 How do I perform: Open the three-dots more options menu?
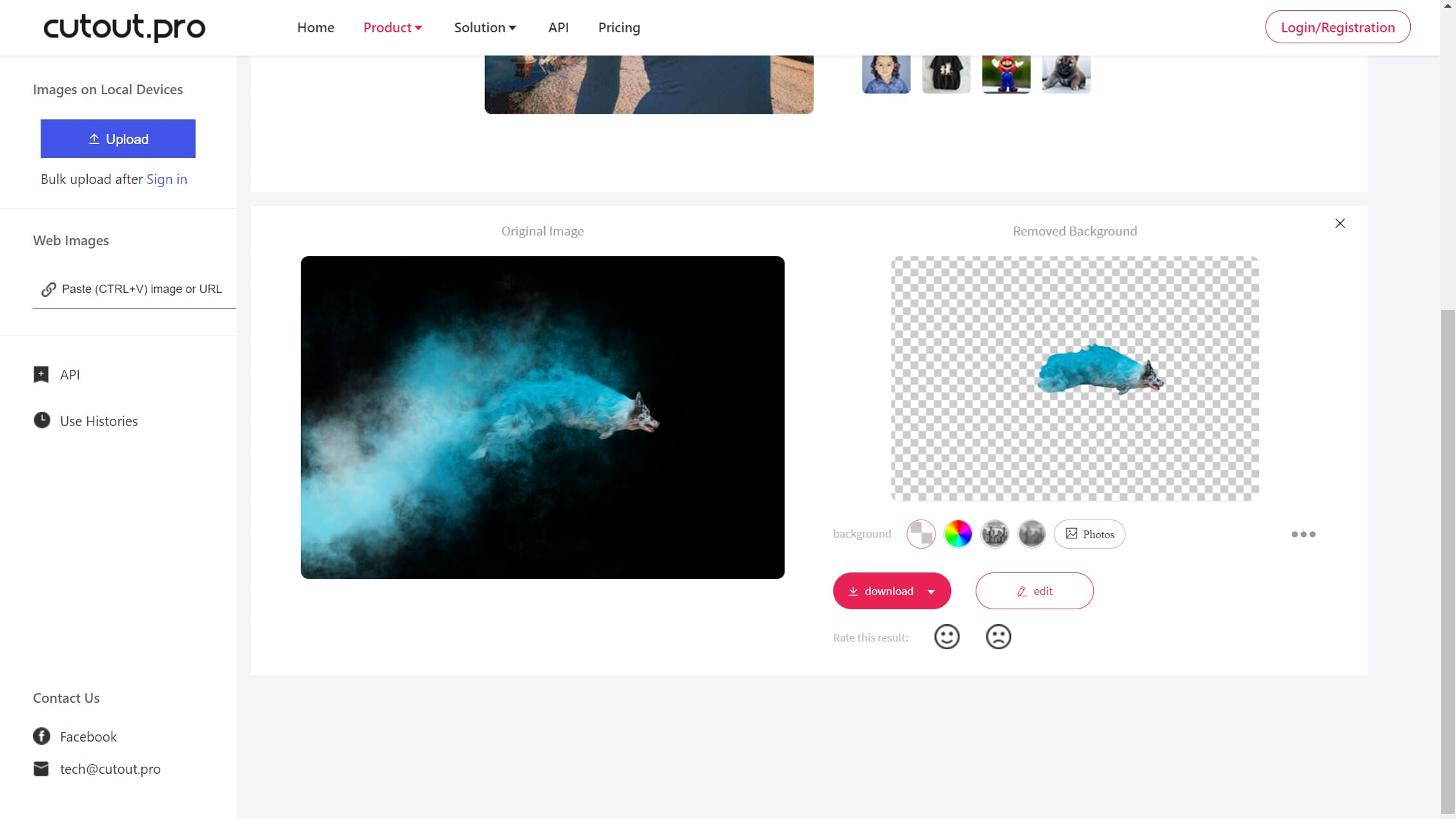1303,534
